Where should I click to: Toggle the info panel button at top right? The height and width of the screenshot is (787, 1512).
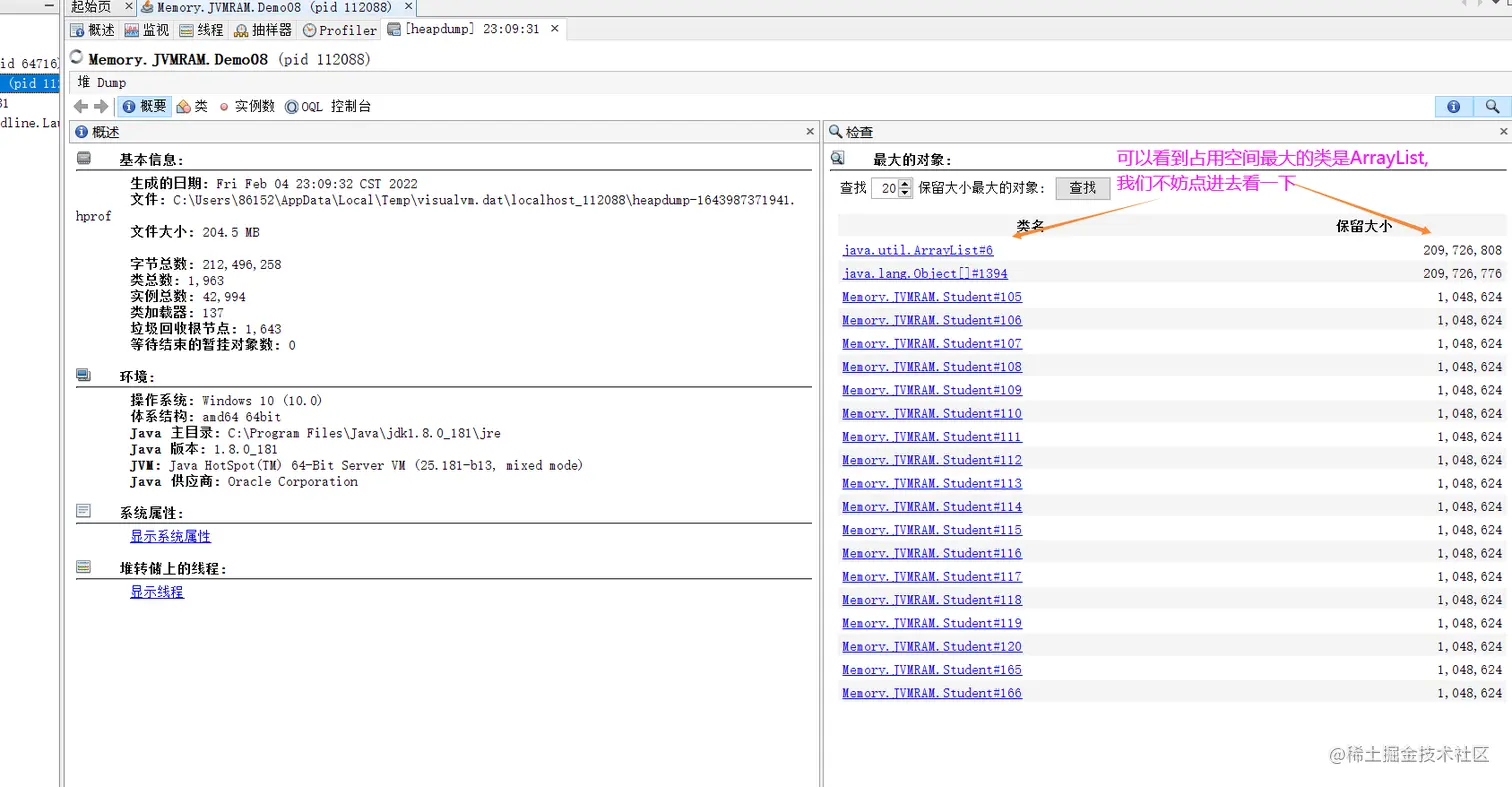pyautogui.click(x=1454, y=106)
